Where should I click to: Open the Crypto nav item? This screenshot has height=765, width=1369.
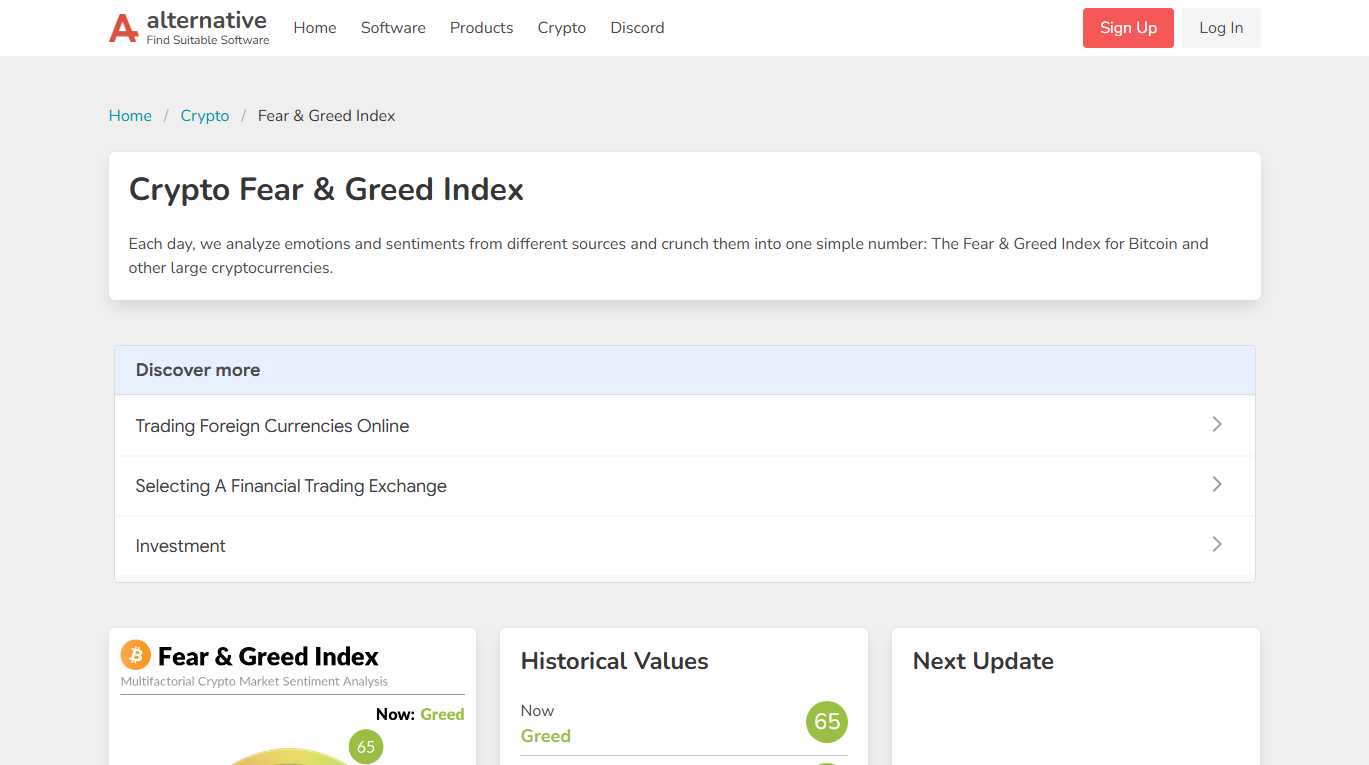(x=562, y=28)
